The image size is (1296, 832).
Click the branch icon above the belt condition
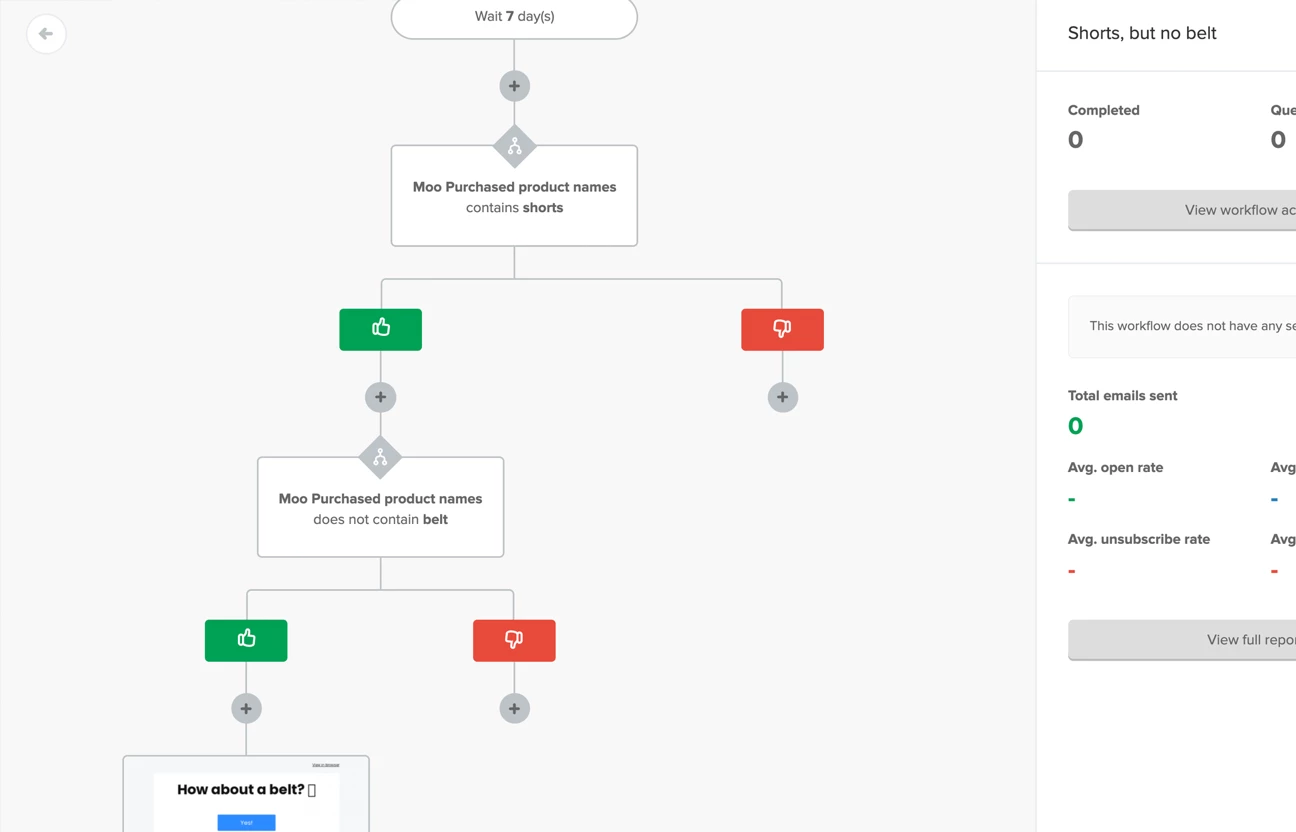pos(380,458)
